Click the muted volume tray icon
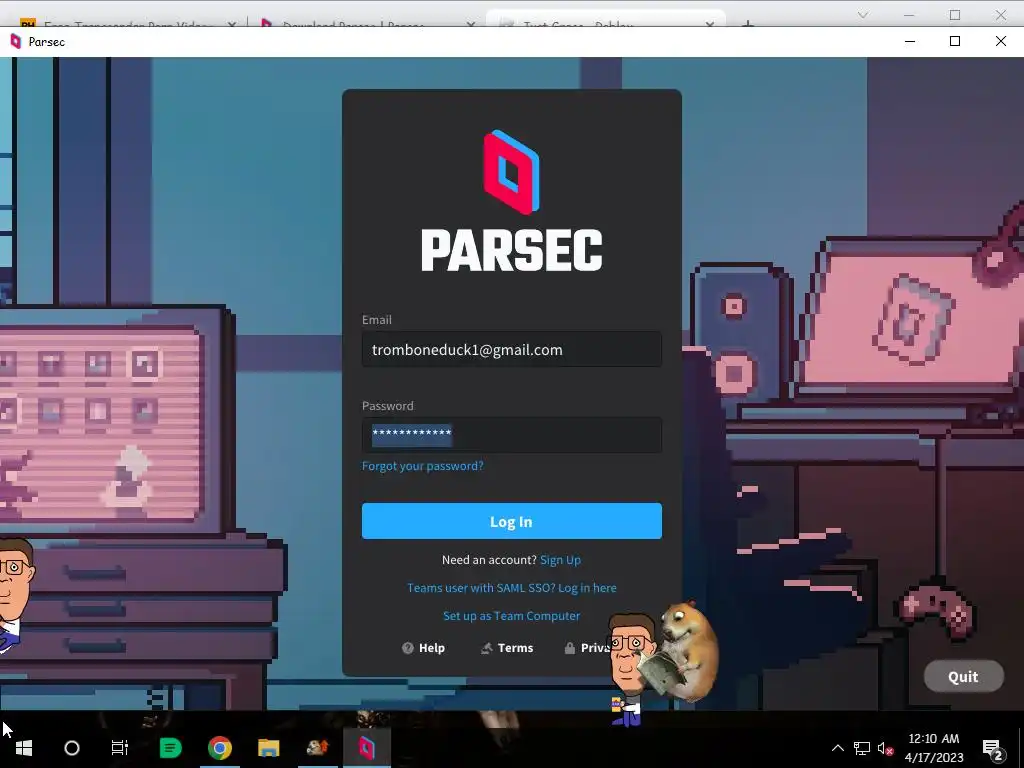The height and width of the screenshot is (768, 1024). coord(885,748)
